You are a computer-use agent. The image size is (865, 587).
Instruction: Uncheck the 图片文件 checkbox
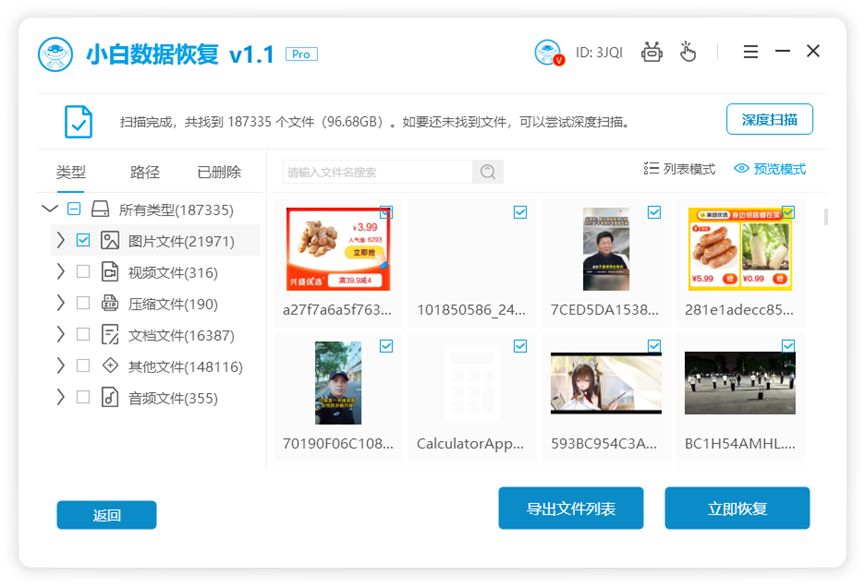pyautogui.click(x=83, y=240)
